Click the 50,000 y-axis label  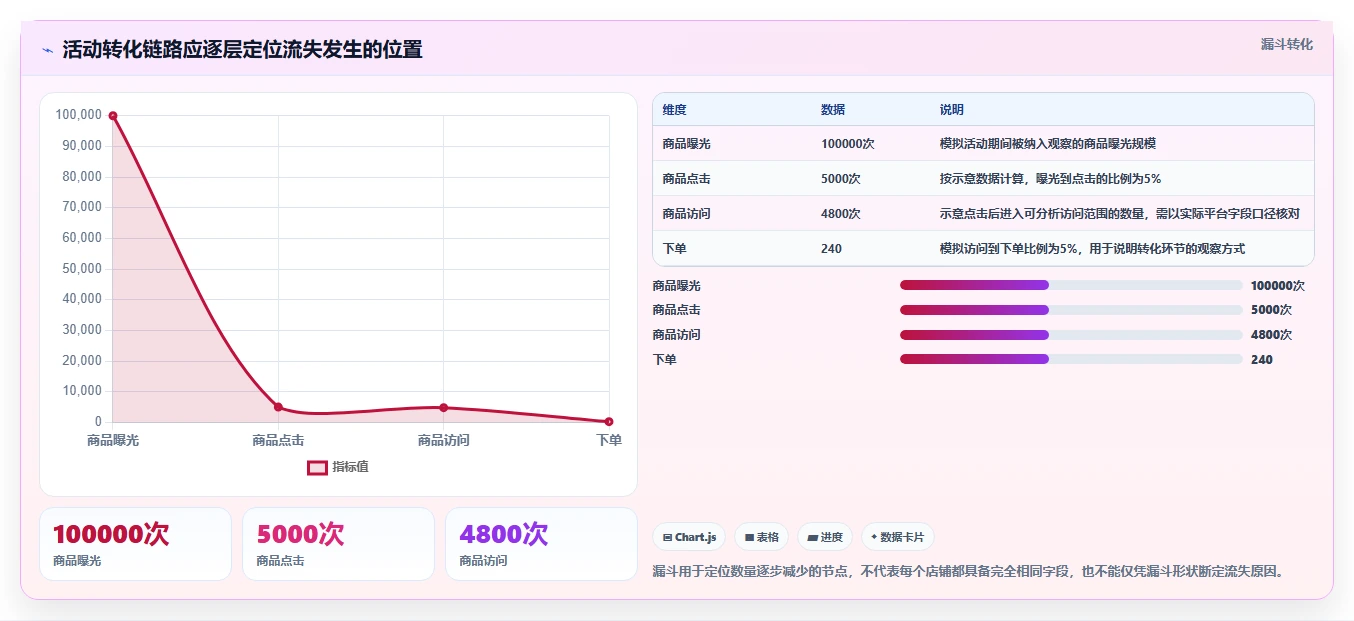coord(82,269)
